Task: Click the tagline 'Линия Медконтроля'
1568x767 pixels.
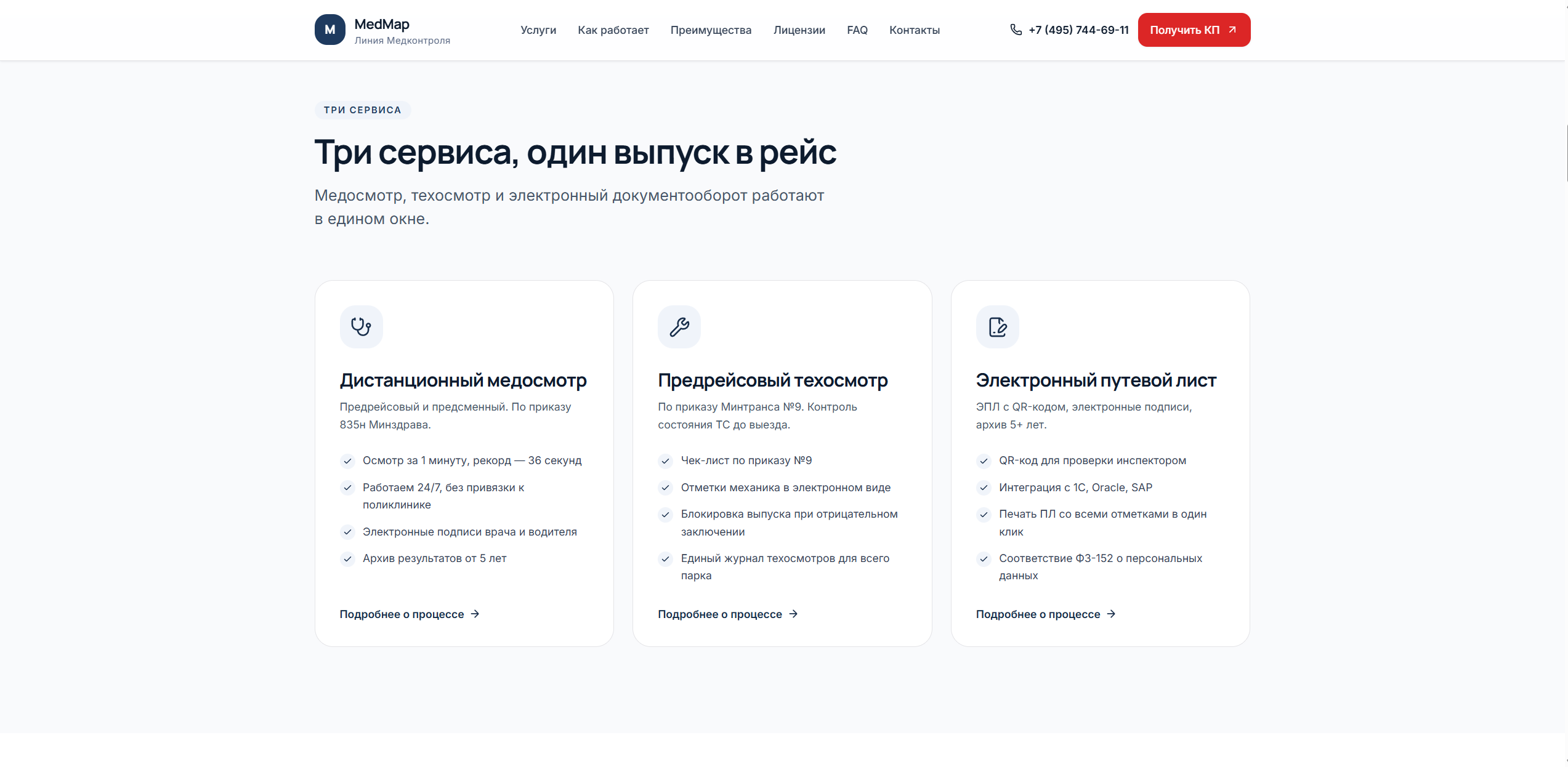Action: click(402, 41)
